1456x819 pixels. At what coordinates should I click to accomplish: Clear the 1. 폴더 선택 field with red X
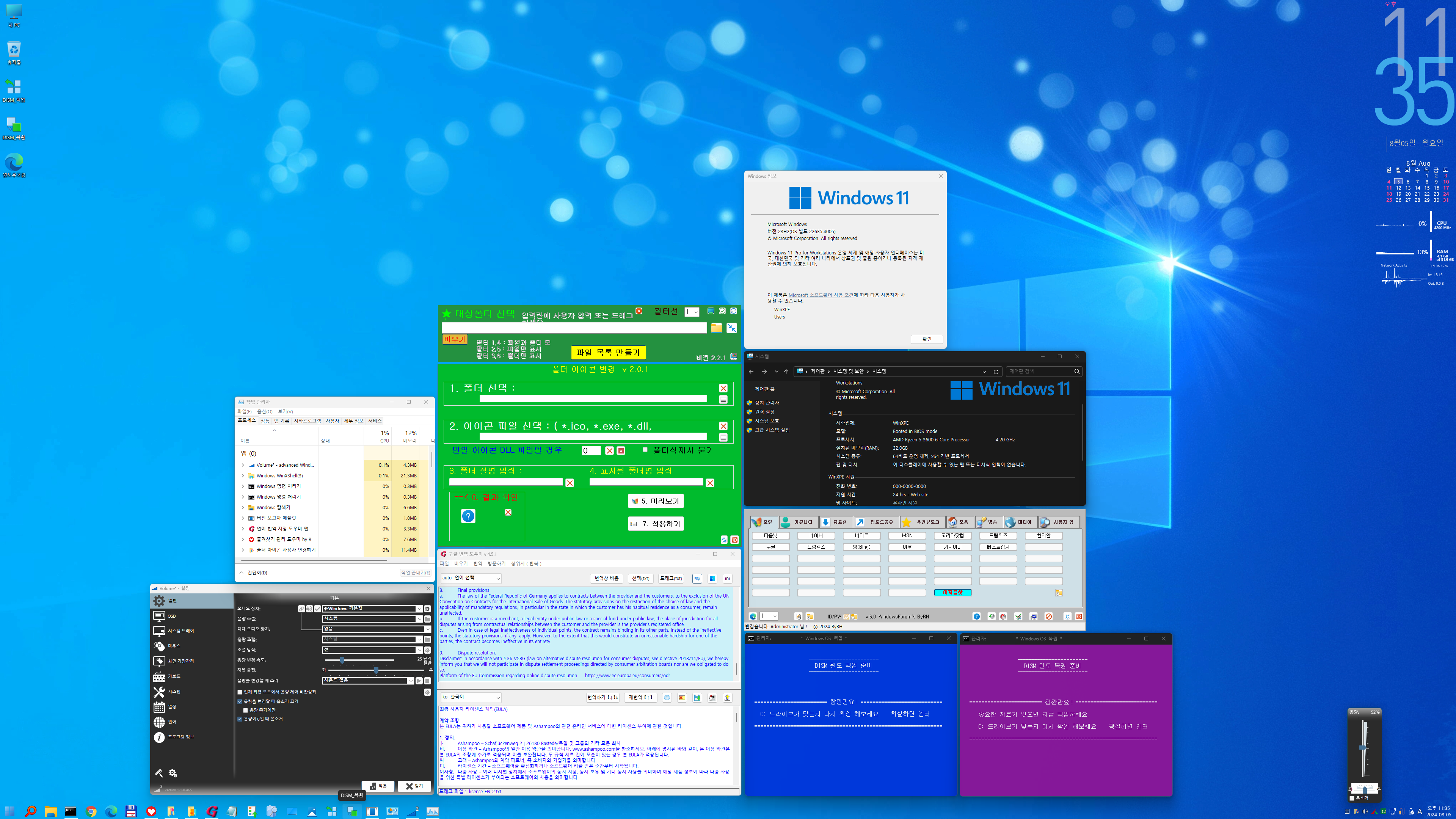[x=723, y=388]
